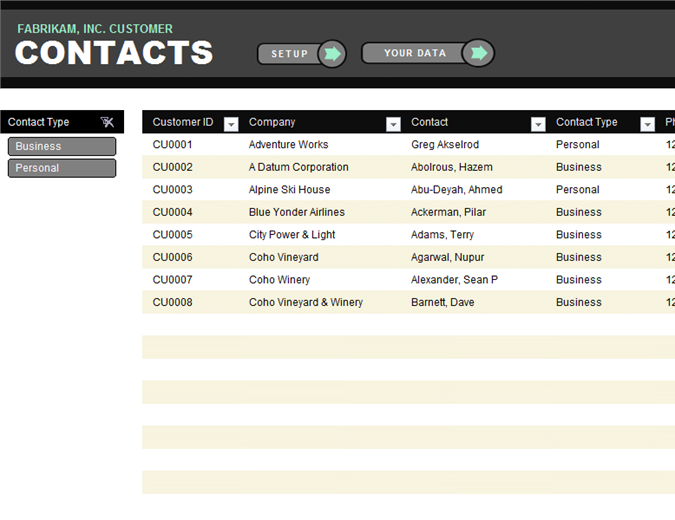Select the Adventure Works company cell
The width and height of the screenshot is (675, 520).
coord(288,145)
